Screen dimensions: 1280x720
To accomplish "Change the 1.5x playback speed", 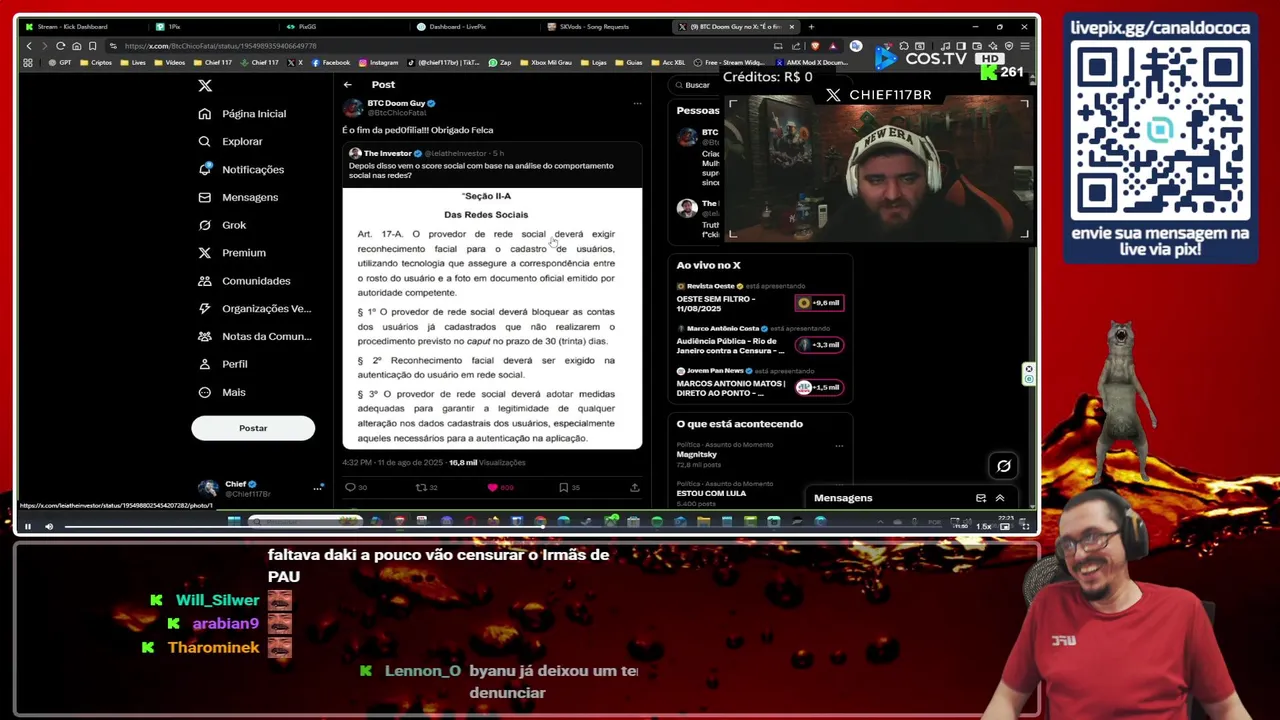I will pos(984,526).
